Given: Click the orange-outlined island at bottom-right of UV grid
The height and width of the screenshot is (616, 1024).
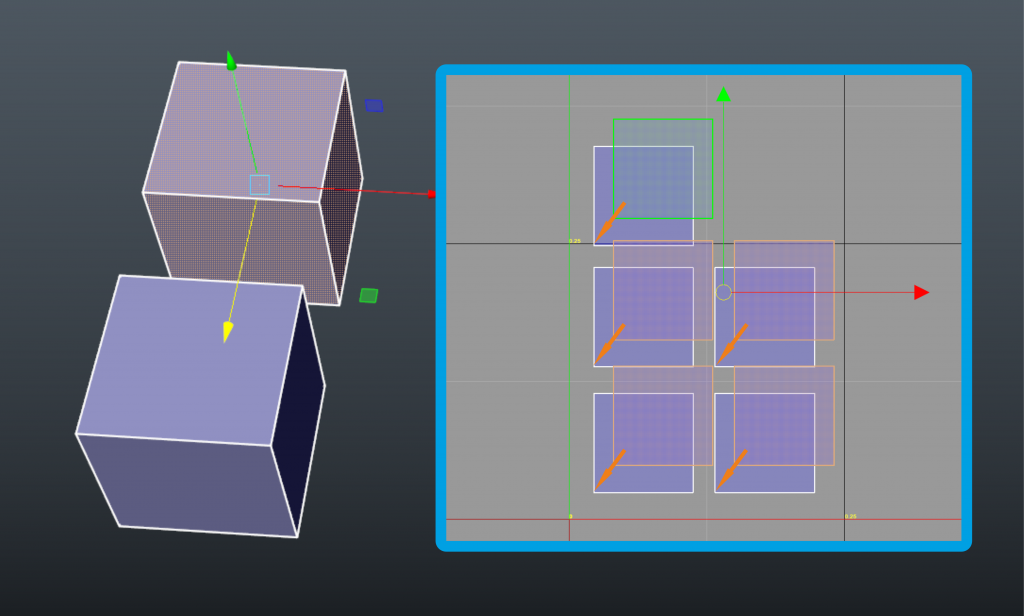Looking at the screenshot, I should (x=784, y=415).
